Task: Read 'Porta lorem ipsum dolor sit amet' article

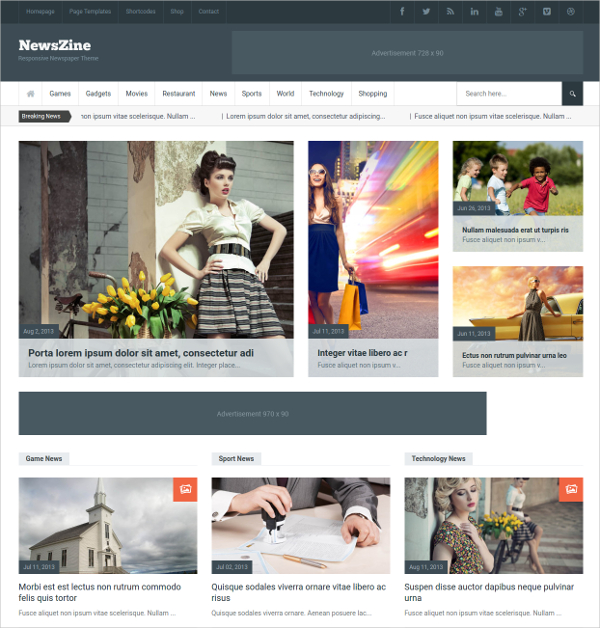Action: [x=141, y=353]
